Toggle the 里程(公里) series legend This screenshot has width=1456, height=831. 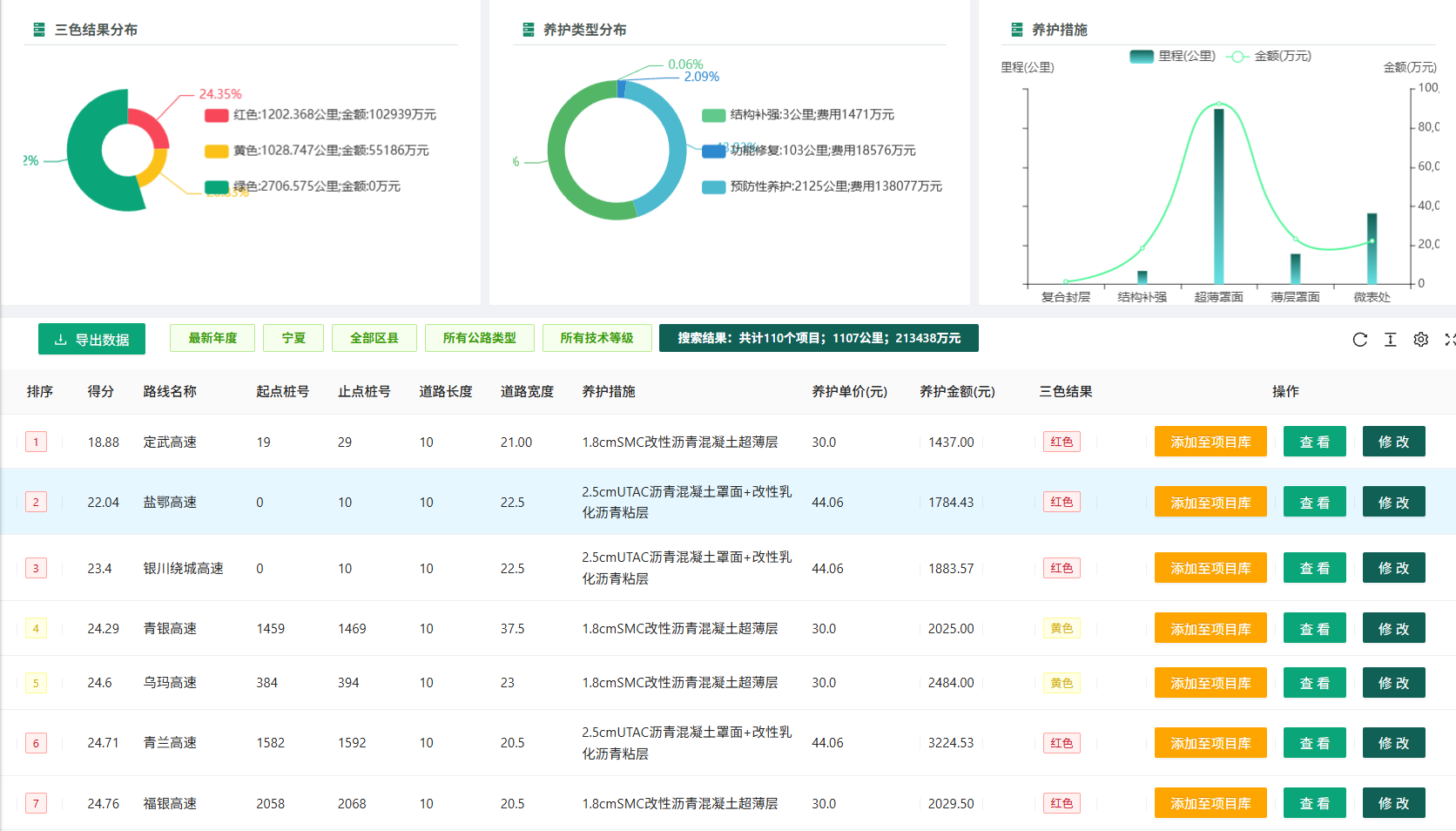coord(1172,57)
